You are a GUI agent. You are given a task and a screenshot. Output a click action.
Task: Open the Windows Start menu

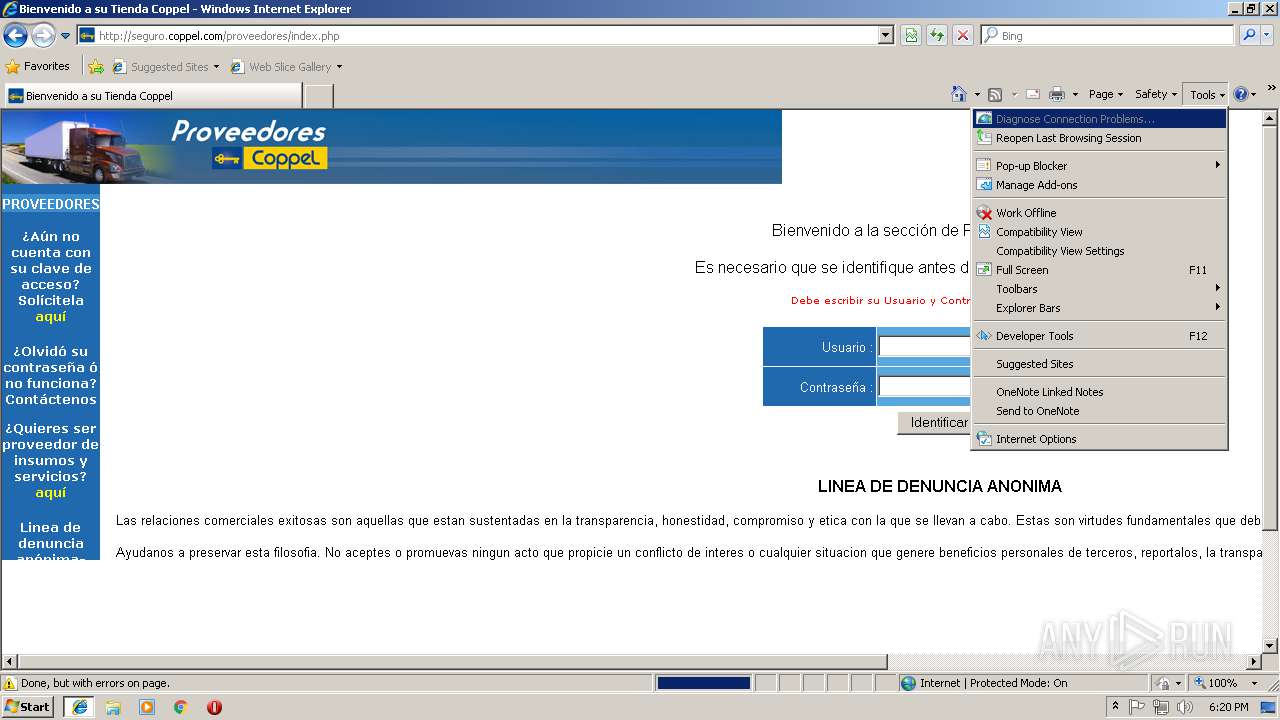coord(28,706)
